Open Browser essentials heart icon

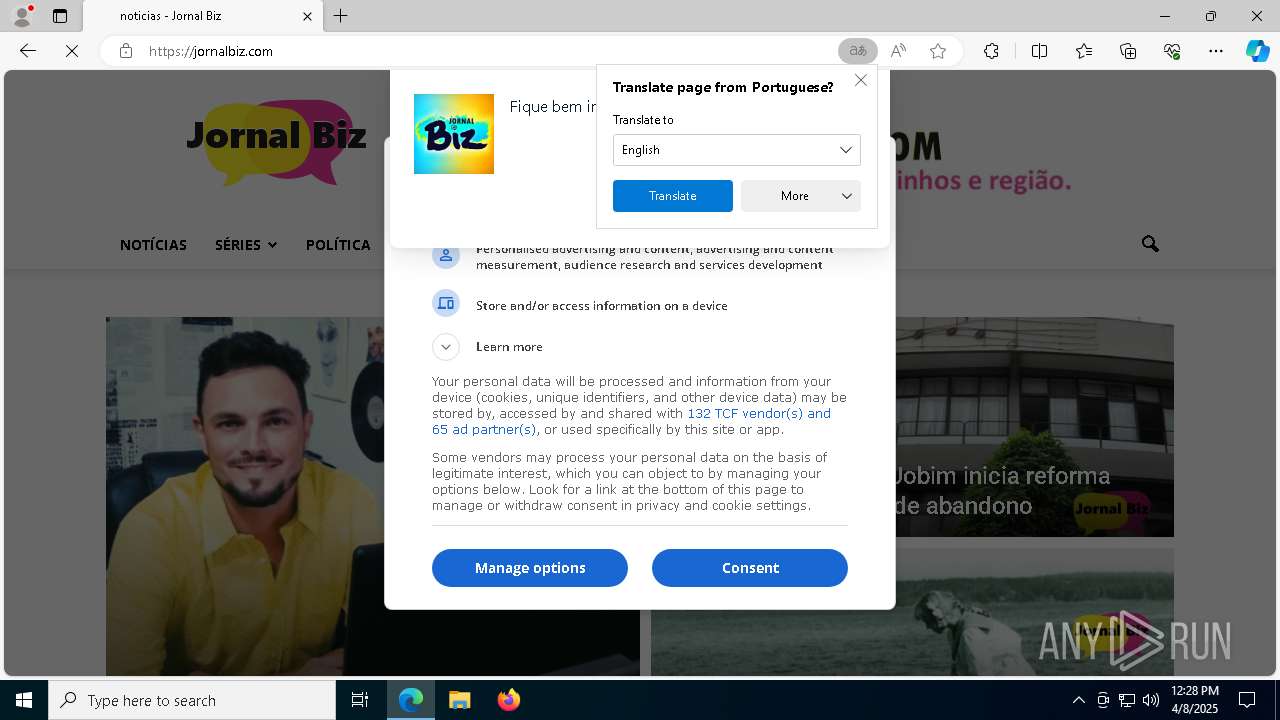(1172, 51)
